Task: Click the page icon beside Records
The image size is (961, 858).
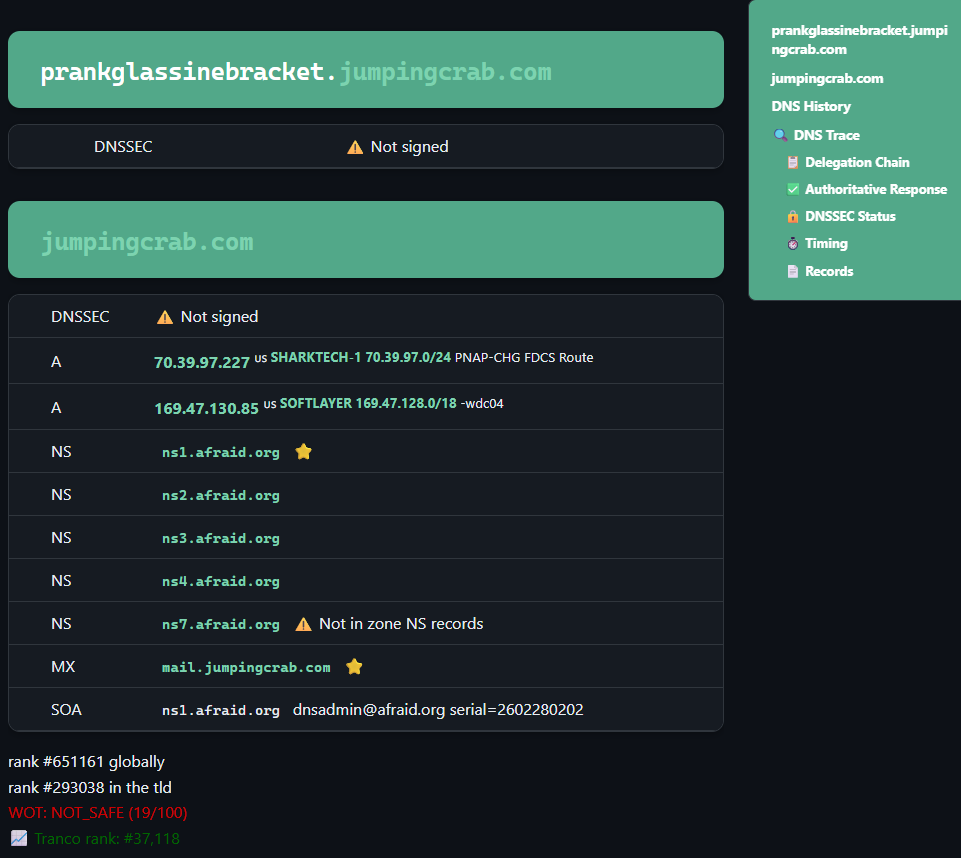Action: coord(793,271)
